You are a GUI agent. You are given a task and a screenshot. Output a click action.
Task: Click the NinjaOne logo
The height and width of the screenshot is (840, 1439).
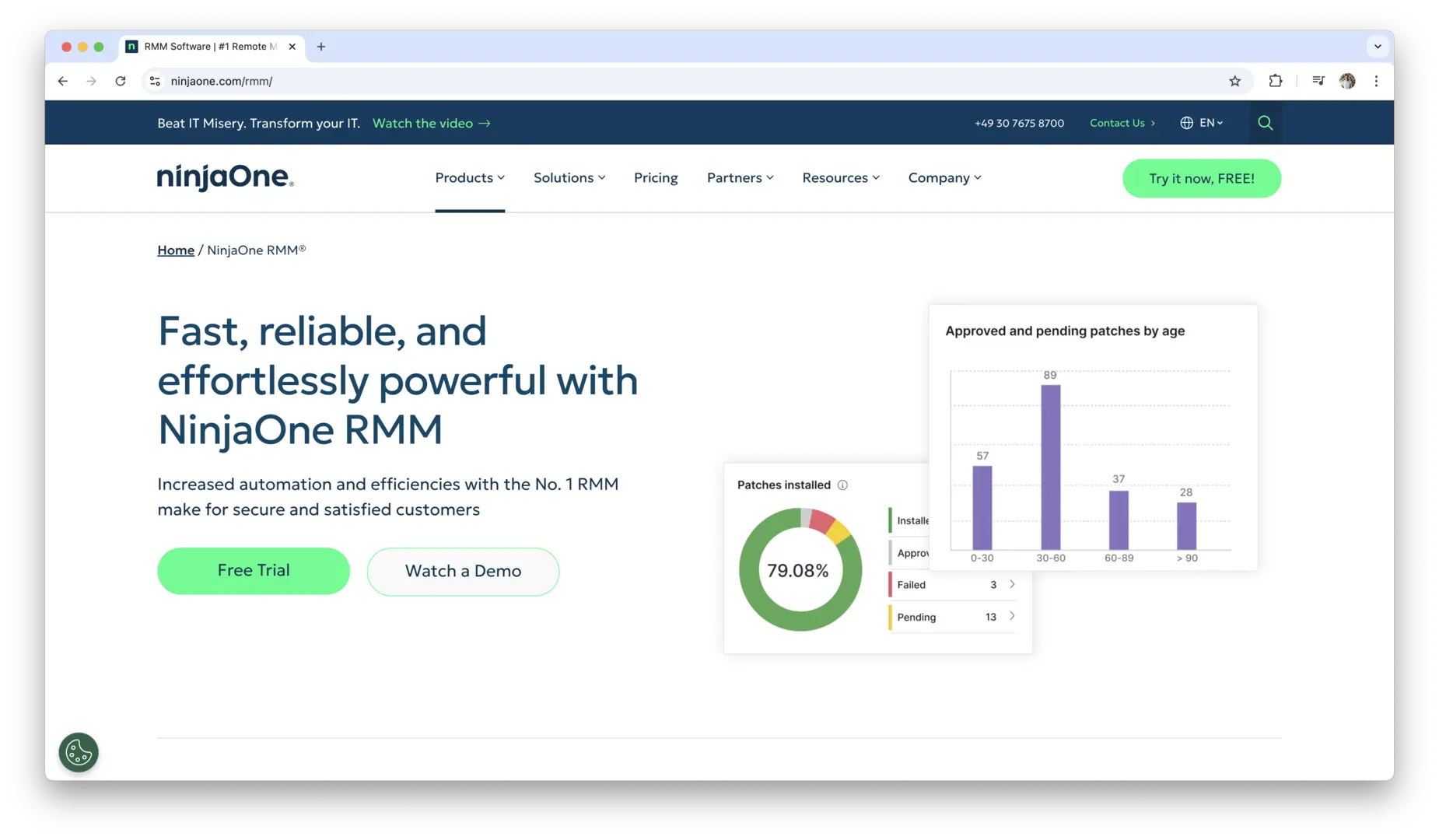click(226, 178)
